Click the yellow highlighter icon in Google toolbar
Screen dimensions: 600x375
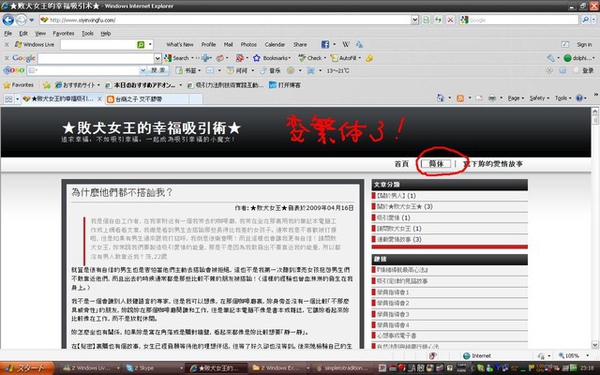tap(369, 58)
